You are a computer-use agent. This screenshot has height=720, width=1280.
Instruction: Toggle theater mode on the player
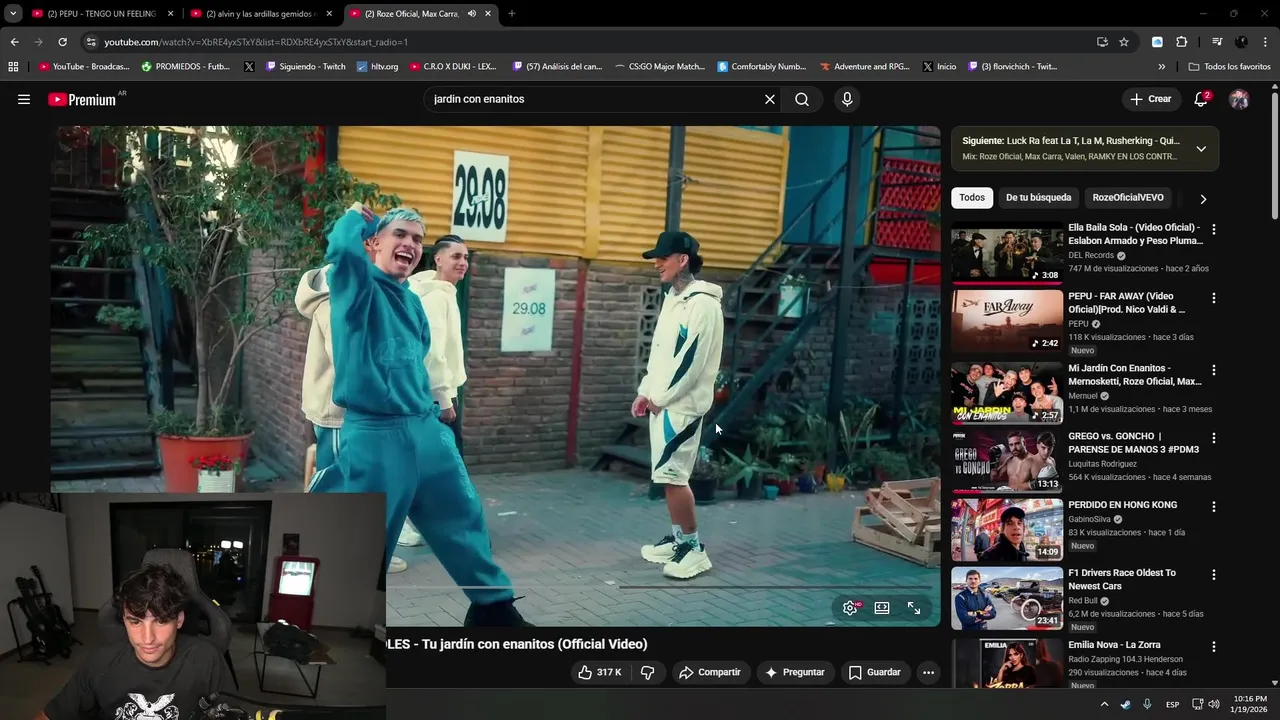pos(882,607)
